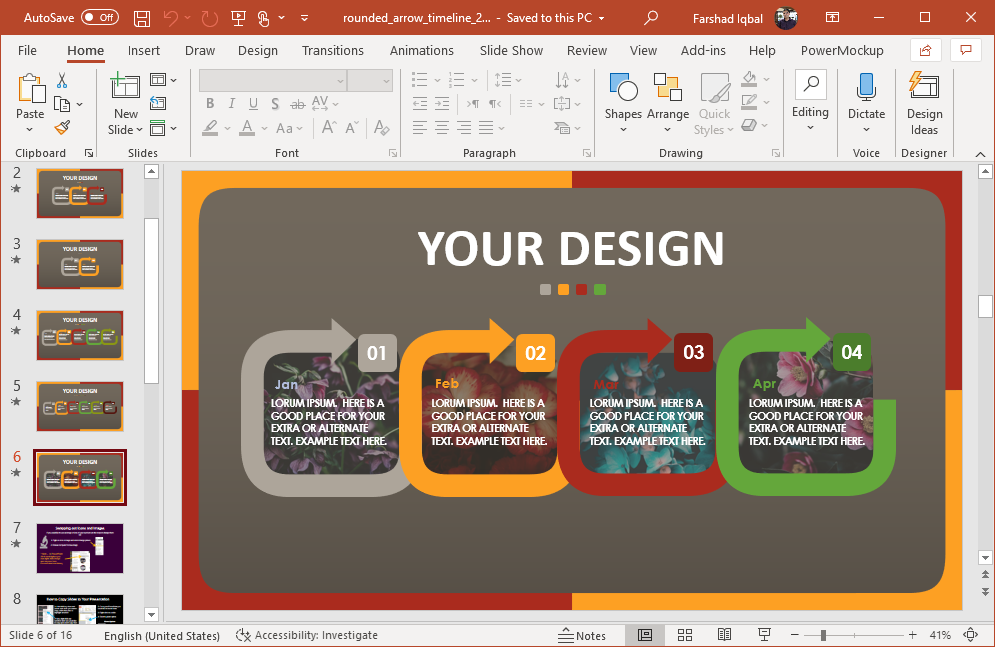Click zoom out minus button
This screenshot has width=995, height=647.
point(794,635)
